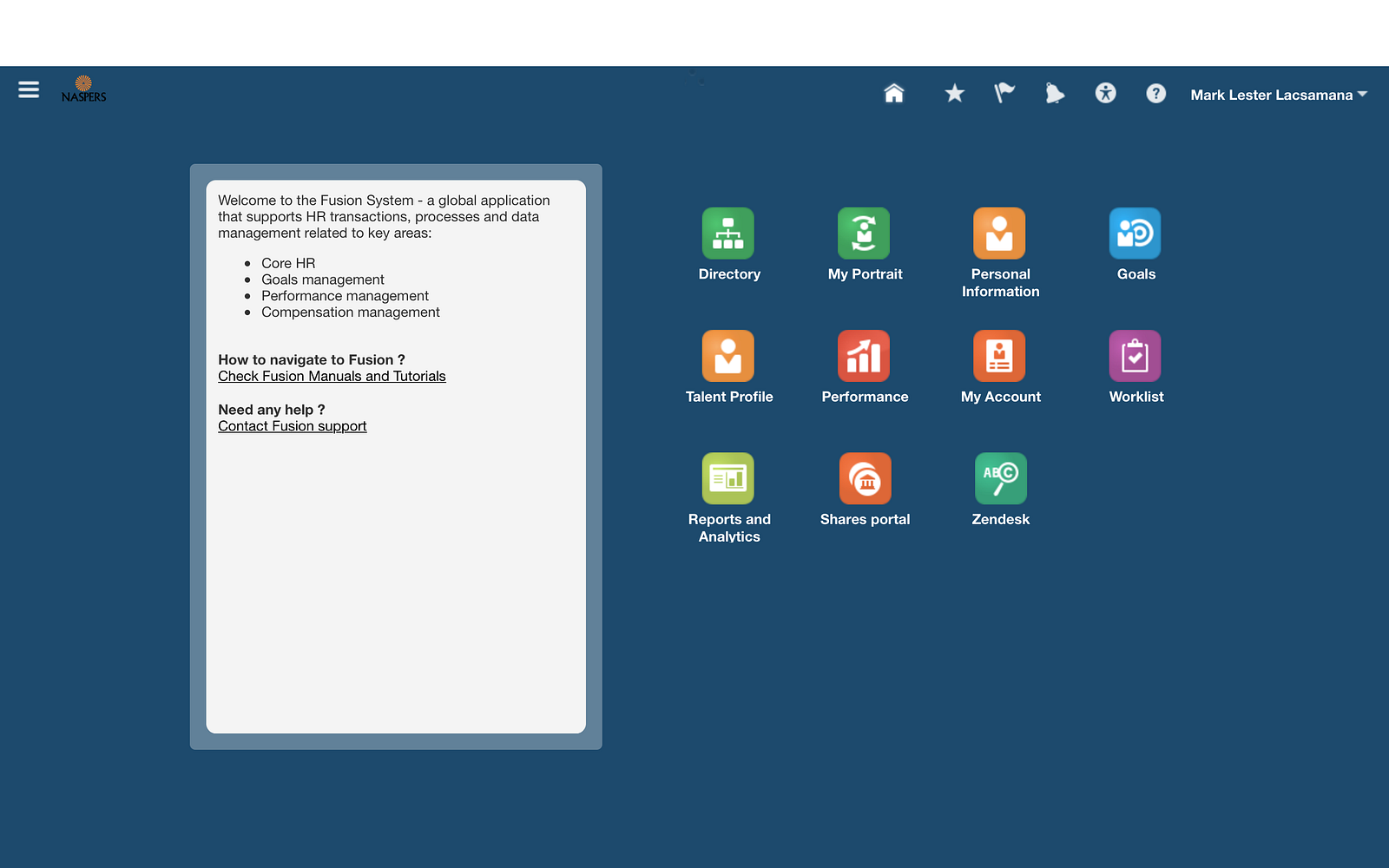Open Favorites star icon
The height and width of the screenshot is (868, 1389).
[x=955, y=93]
